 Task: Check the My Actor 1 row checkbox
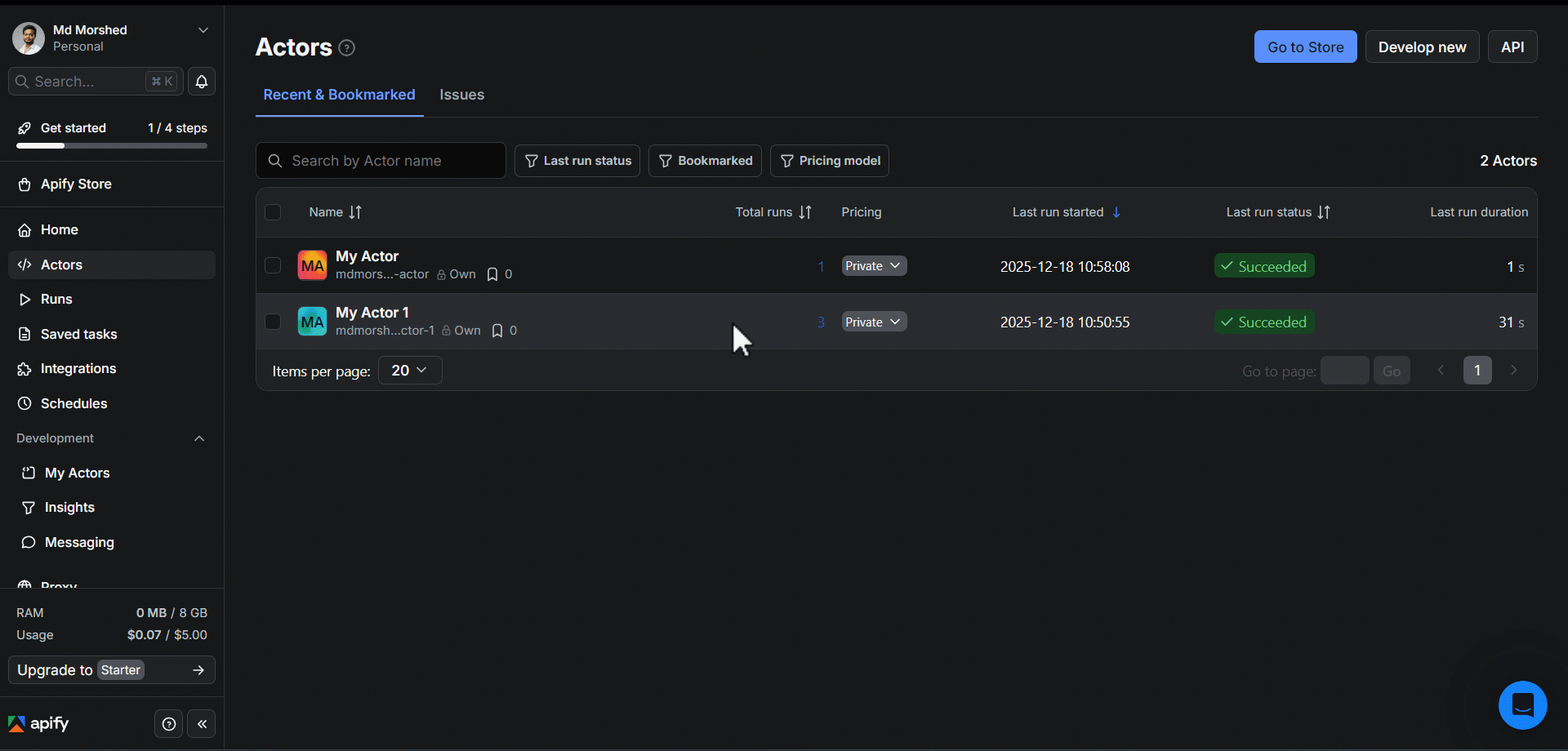[x=273, y=322]
